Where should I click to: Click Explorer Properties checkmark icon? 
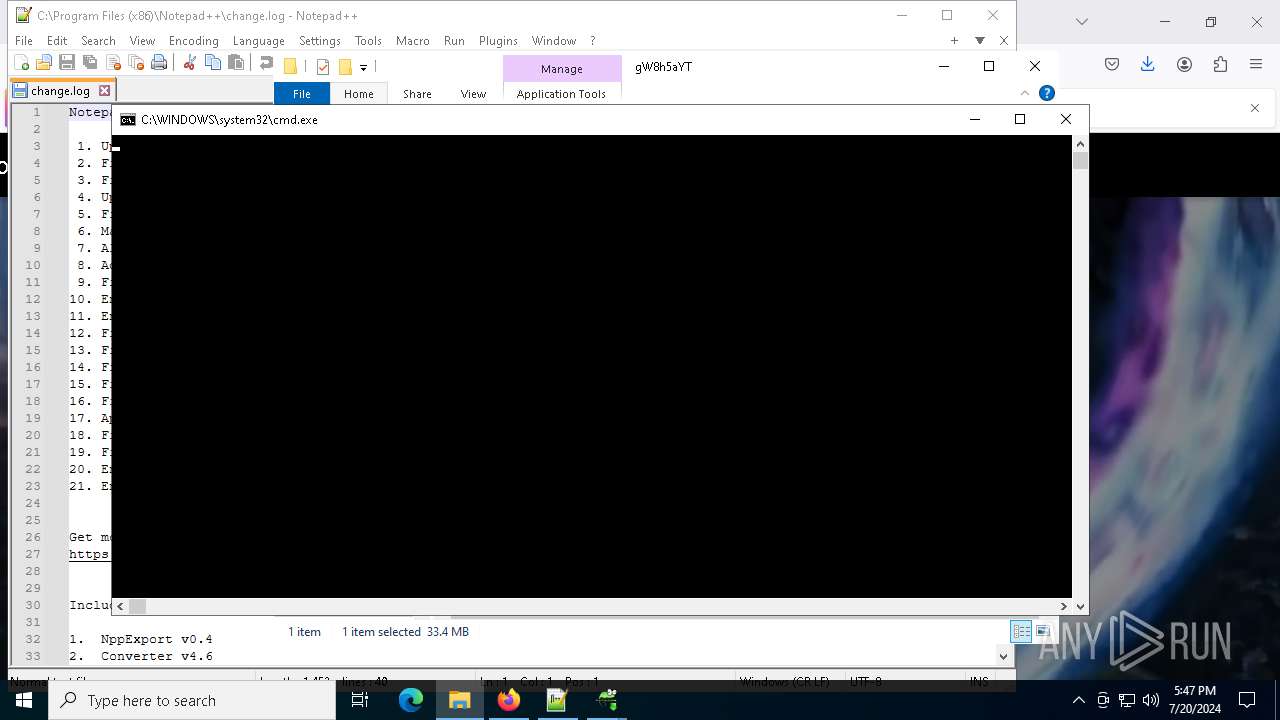(322, 67)
